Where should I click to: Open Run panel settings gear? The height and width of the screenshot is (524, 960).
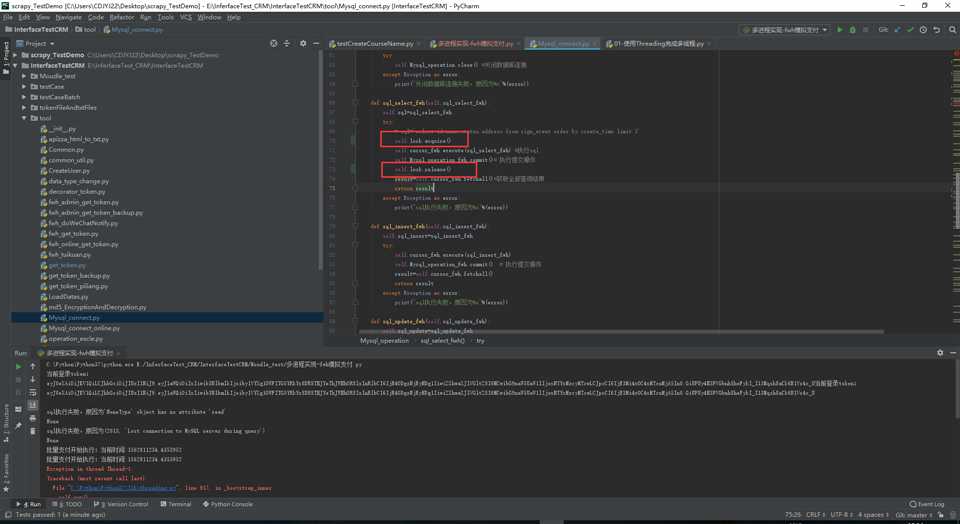(x=940, y=353)
